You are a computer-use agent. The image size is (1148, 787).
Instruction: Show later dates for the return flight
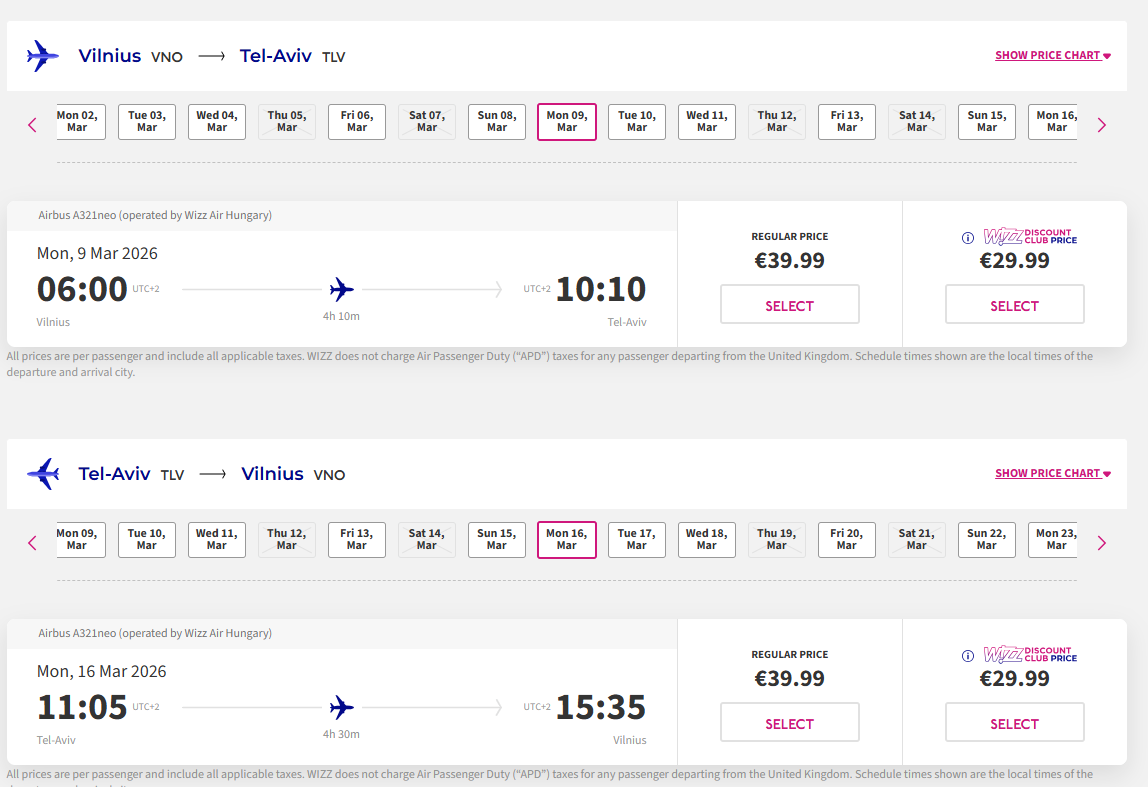(x=1102, y=543)
